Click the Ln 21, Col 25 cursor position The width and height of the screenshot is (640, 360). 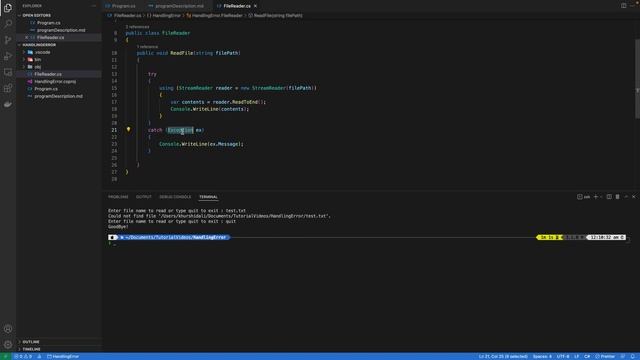(x=503, y=356)
